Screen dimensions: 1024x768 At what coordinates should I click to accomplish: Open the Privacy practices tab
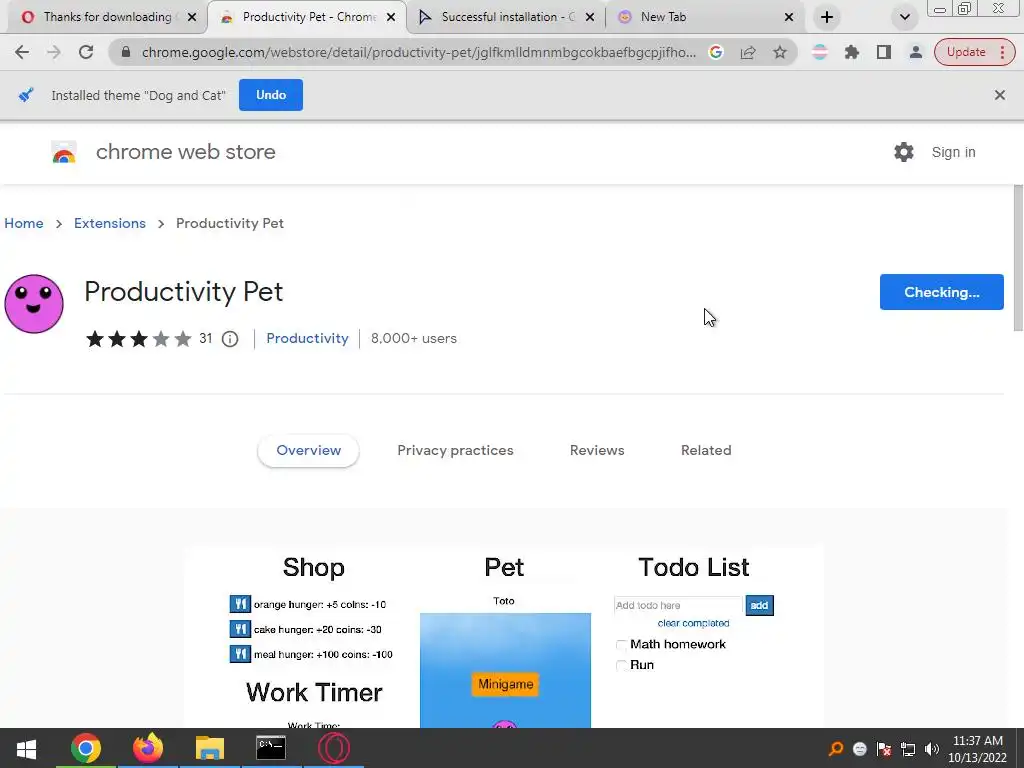tap(455, 451)
